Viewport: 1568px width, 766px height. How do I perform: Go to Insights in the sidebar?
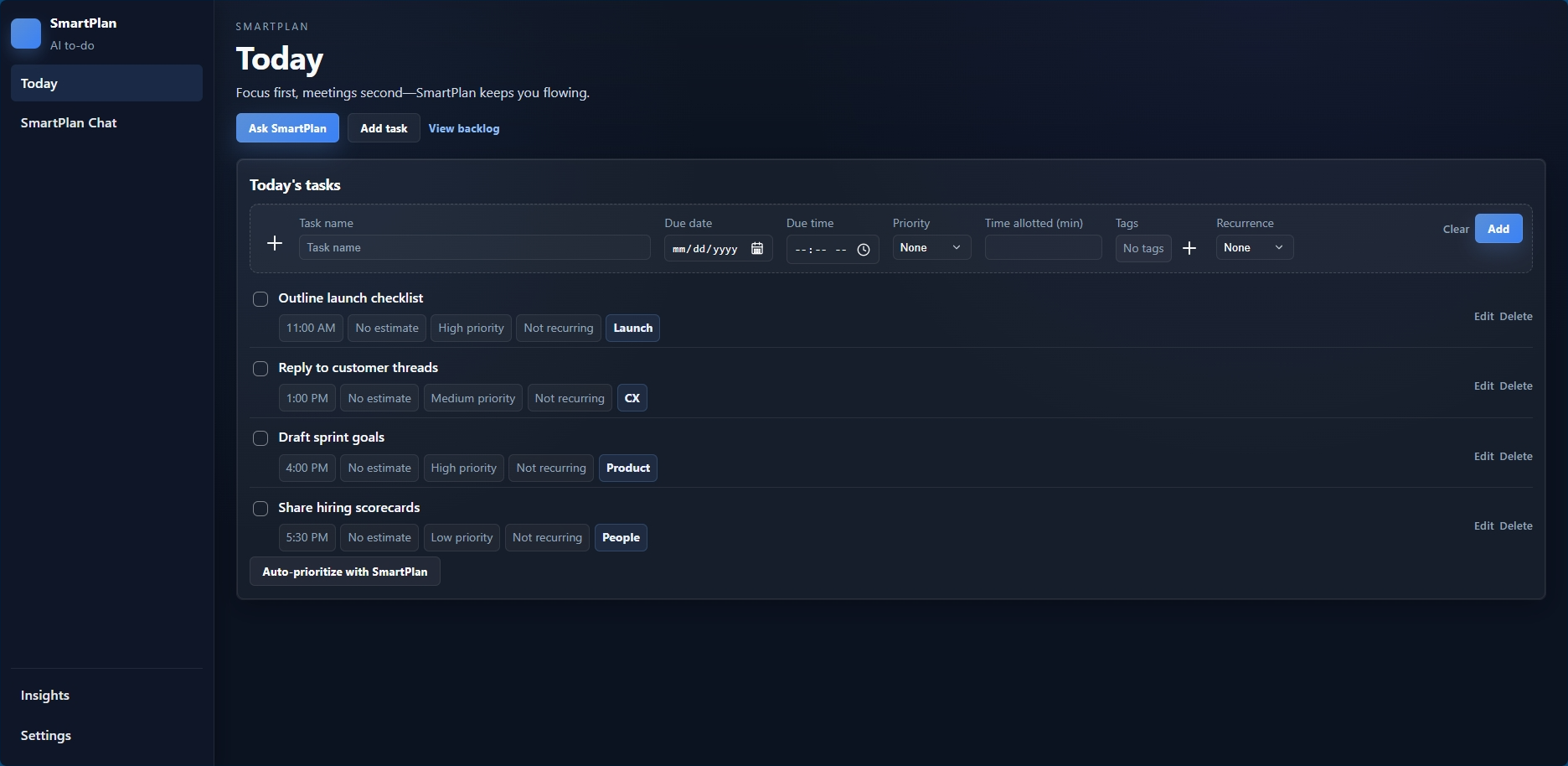coord(45,696)
